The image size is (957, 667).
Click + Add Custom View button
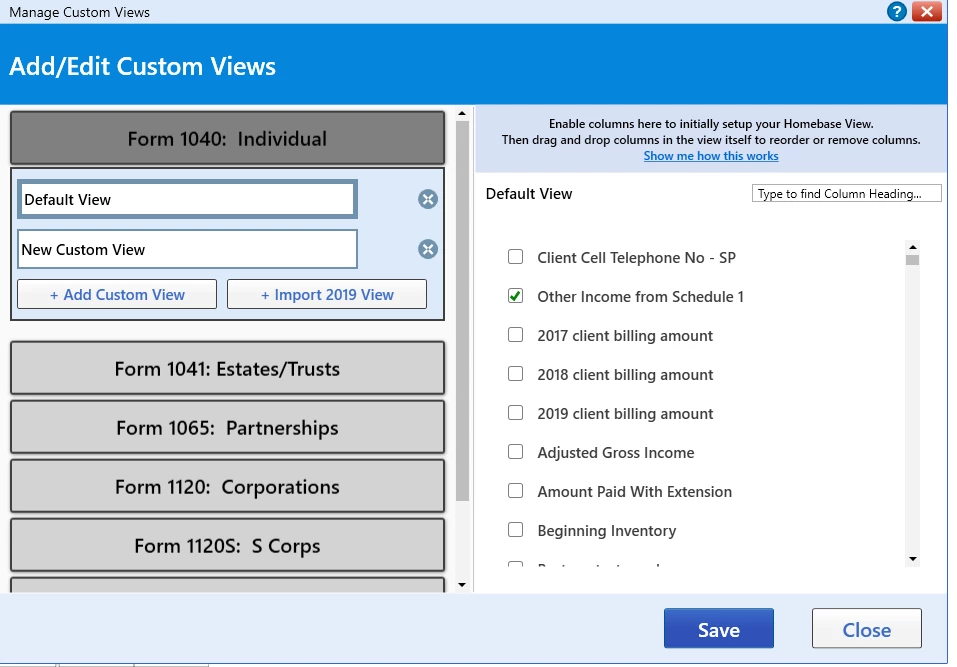(x=117, y=294)
